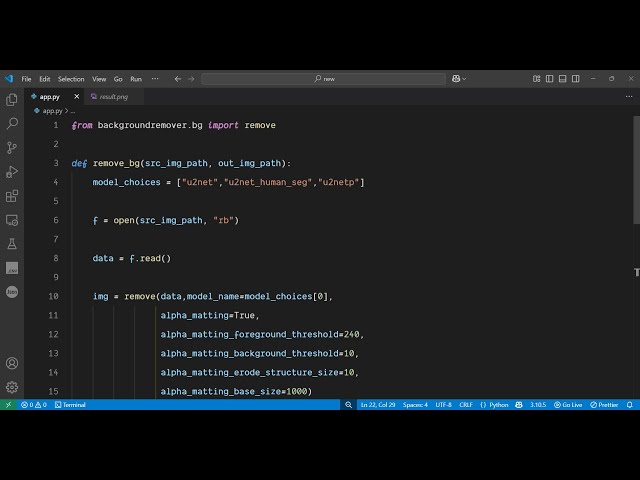The image size is (640, 480).
Task: Click line number 3 in gutter
Action: pos(56,163)
